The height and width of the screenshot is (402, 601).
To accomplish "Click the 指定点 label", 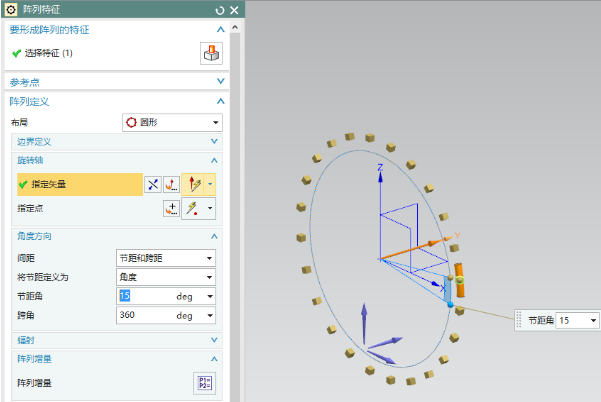I will (x=30, y=208).
